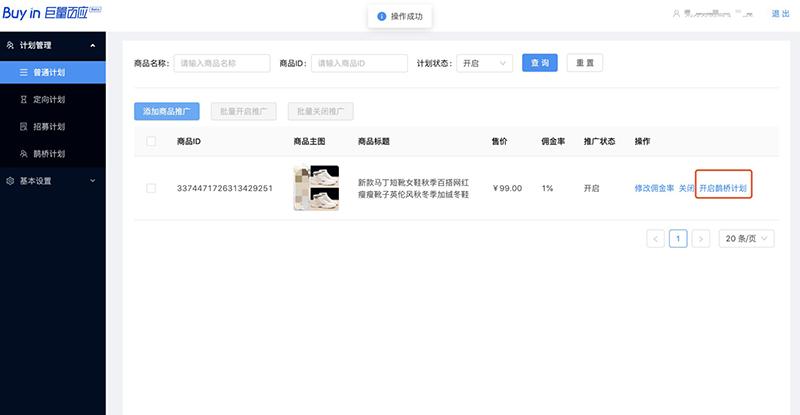This screenshot has width=800, height=415.
Task: Check the product row checkbox
Action: click(x=151, y=188)
